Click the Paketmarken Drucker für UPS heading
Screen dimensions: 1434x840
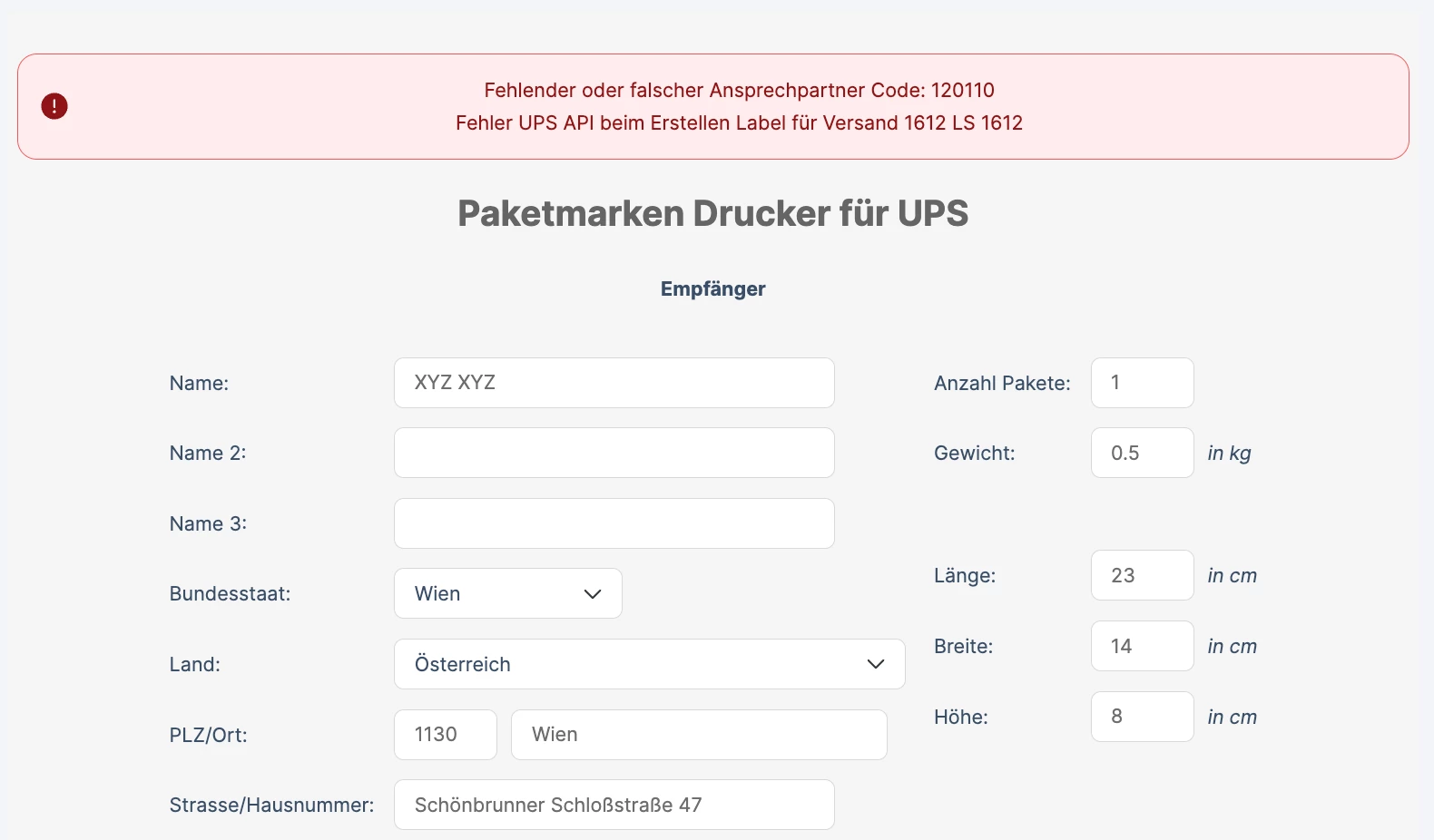(x=713, y=213)
